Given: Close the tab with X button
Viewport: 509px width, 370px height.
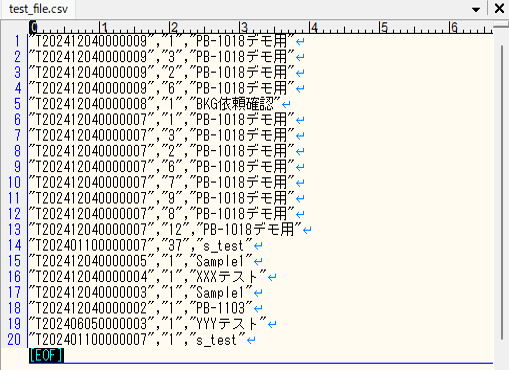Looking at the screenshot, I should coord(499,8).
